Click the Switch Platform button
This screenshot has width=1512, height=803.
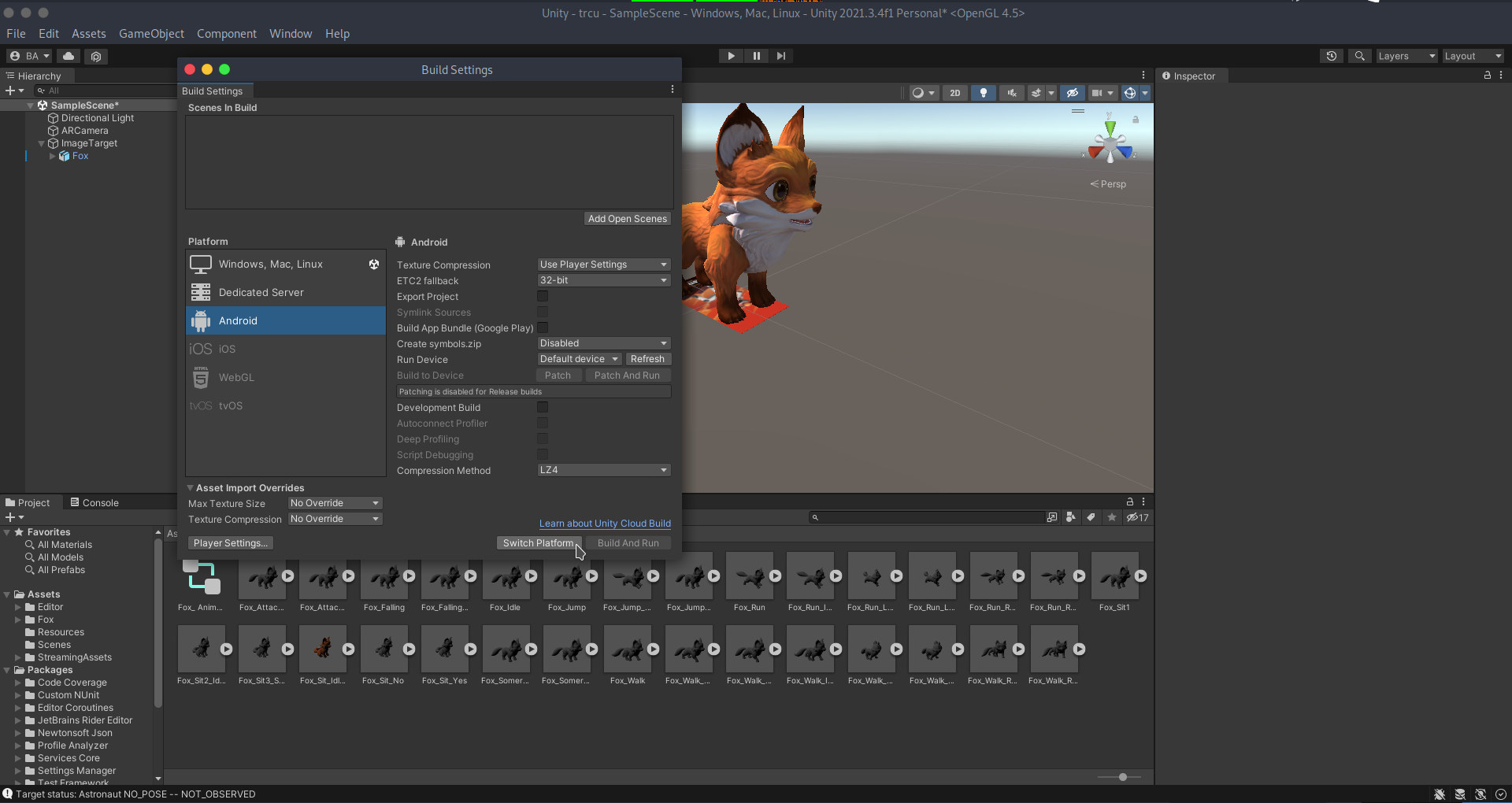(x=538, y=542)
